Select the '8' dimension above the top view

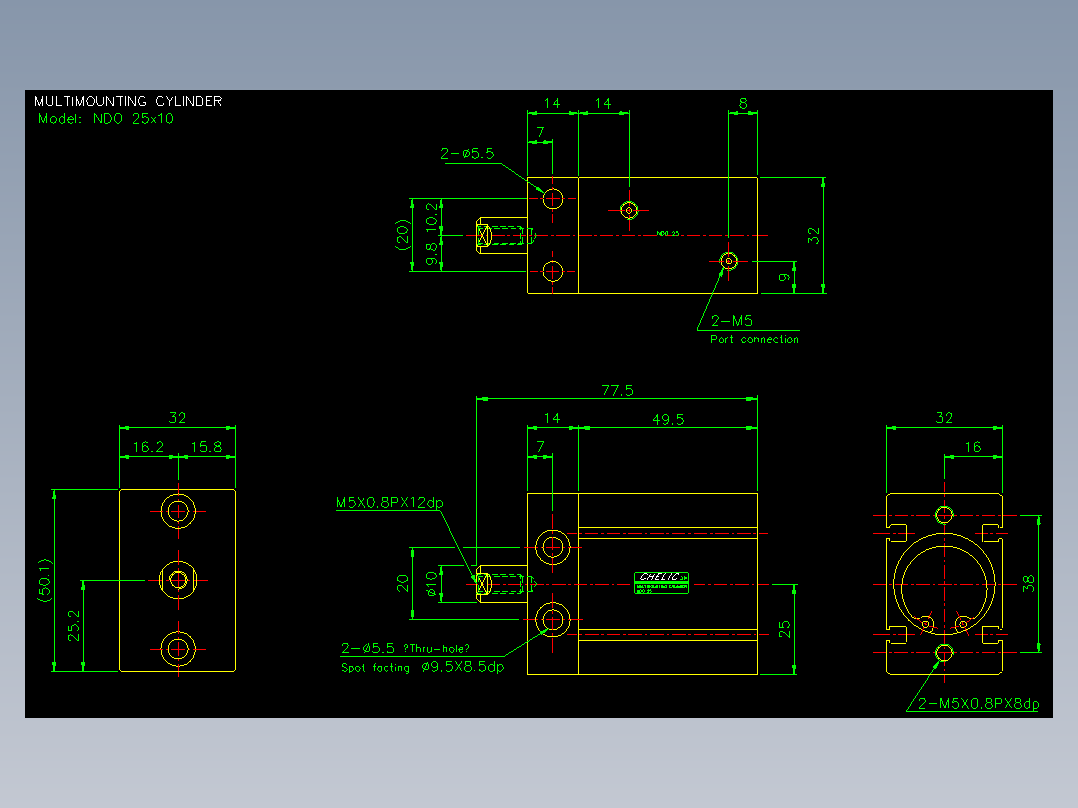coord(743,103)
